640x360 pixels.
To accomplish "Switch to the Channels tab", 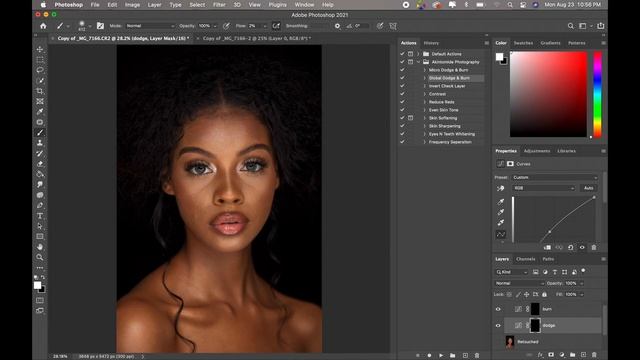I will coord(525,259).
